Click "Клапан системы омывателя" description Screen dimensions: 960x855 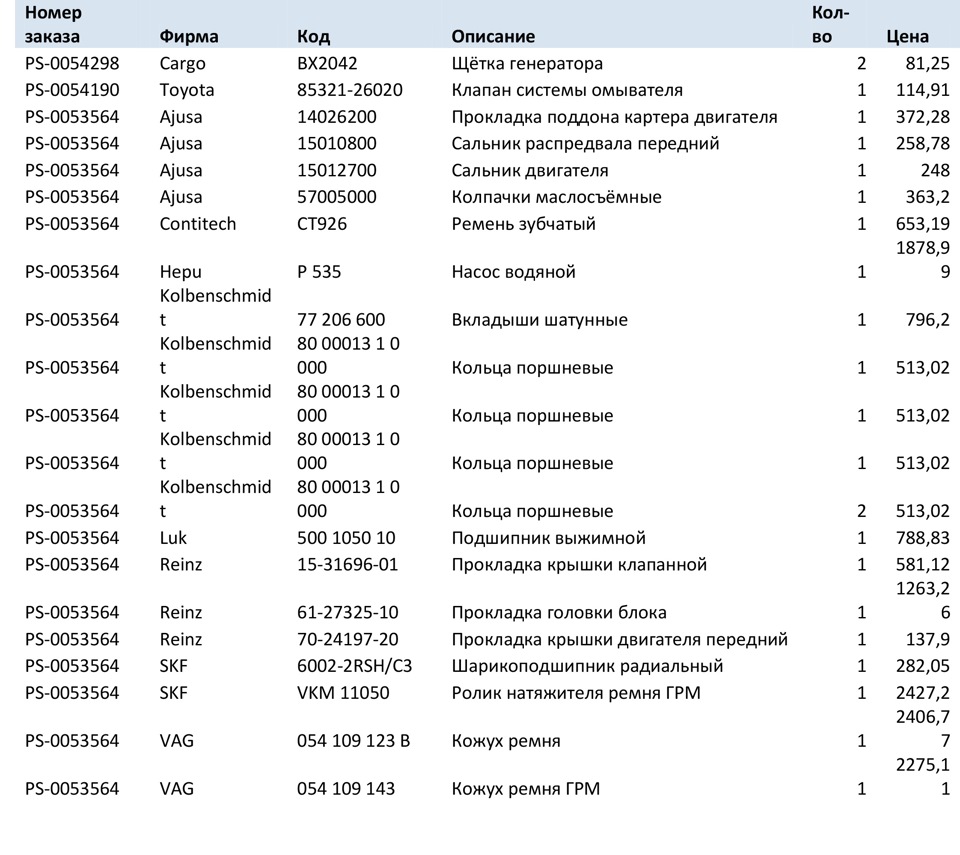567,90
